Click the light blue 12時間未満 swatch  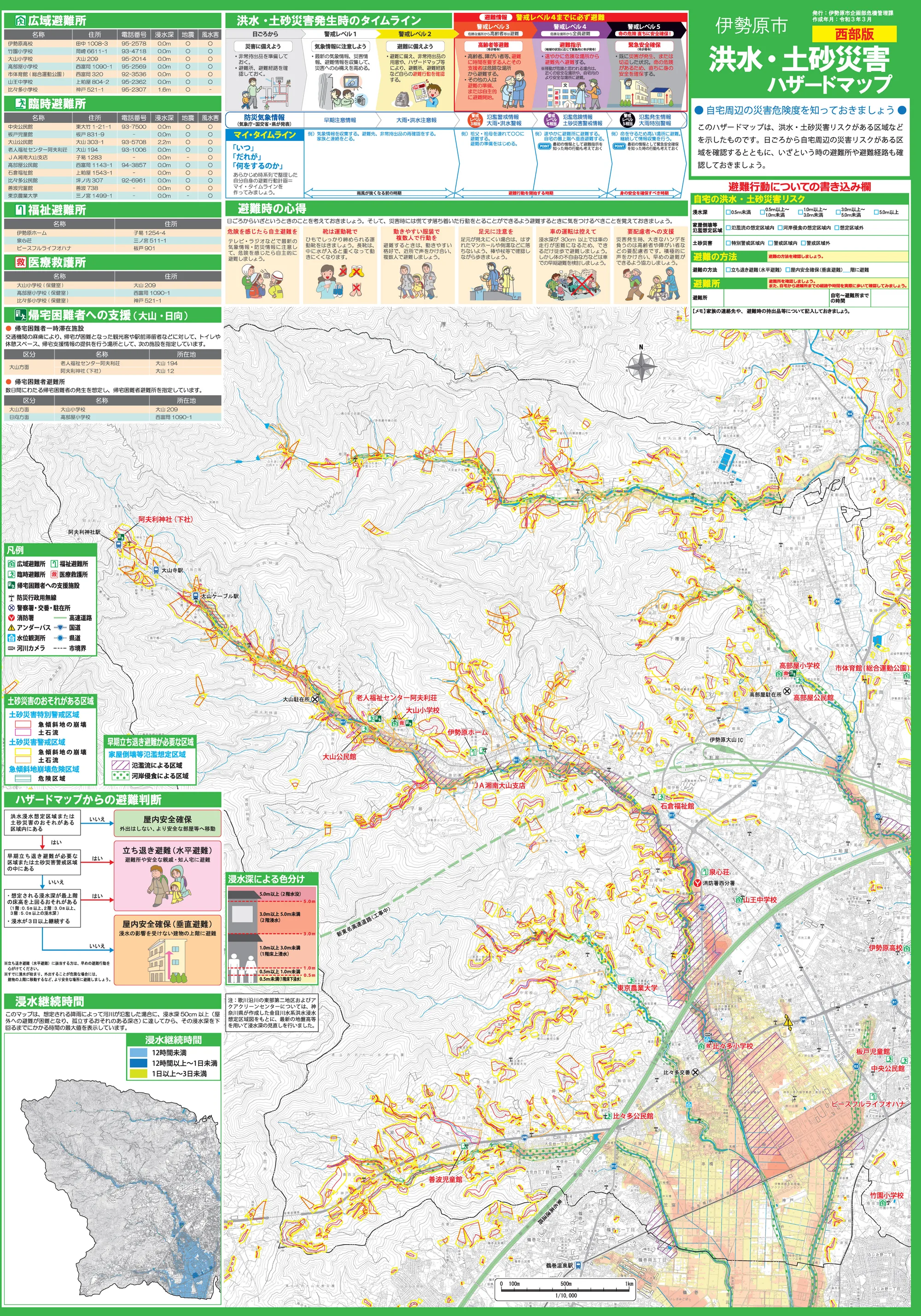pyautogui.click(x=138, y=1053)
